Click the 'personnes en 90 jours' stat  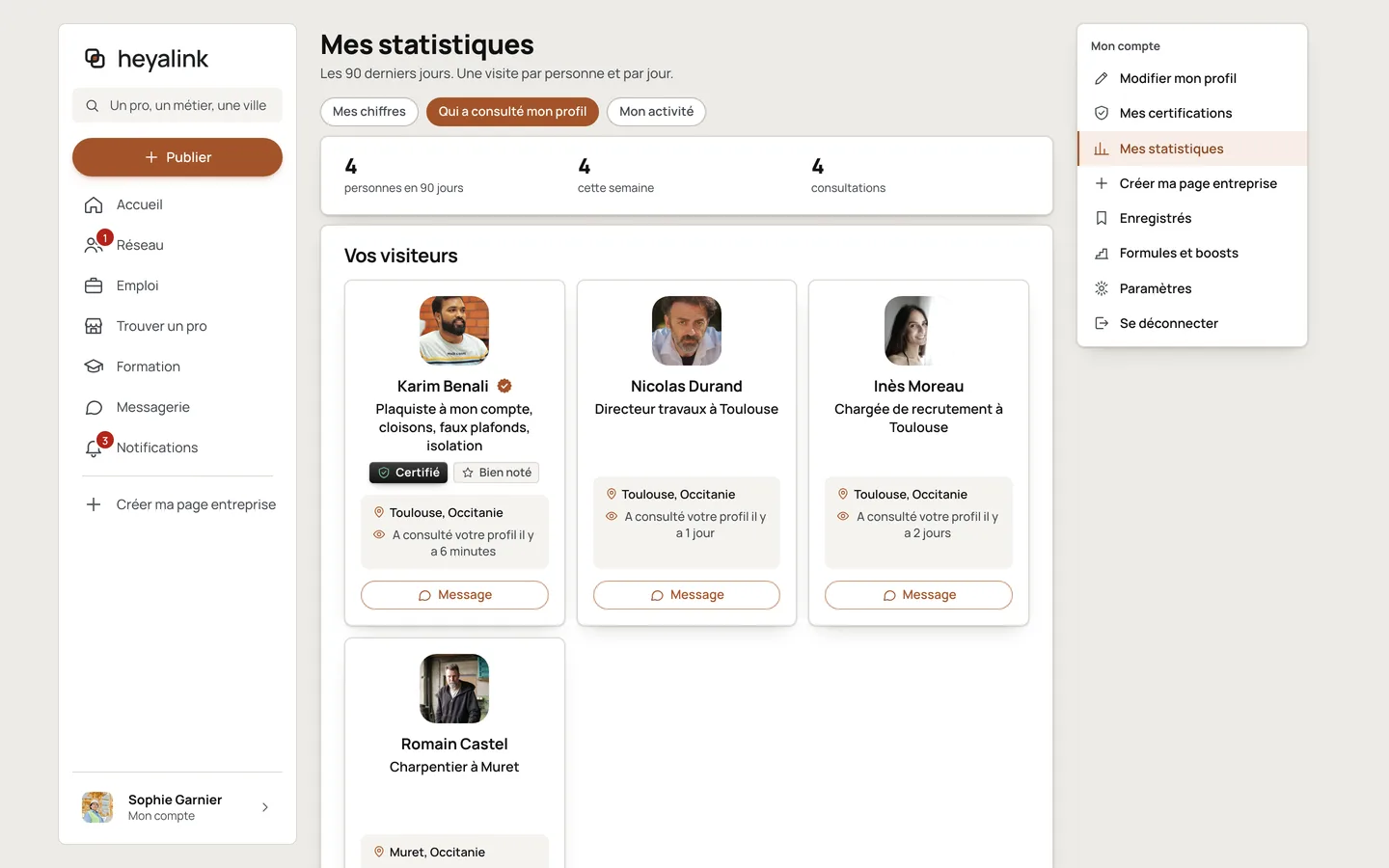click(403, 176)
